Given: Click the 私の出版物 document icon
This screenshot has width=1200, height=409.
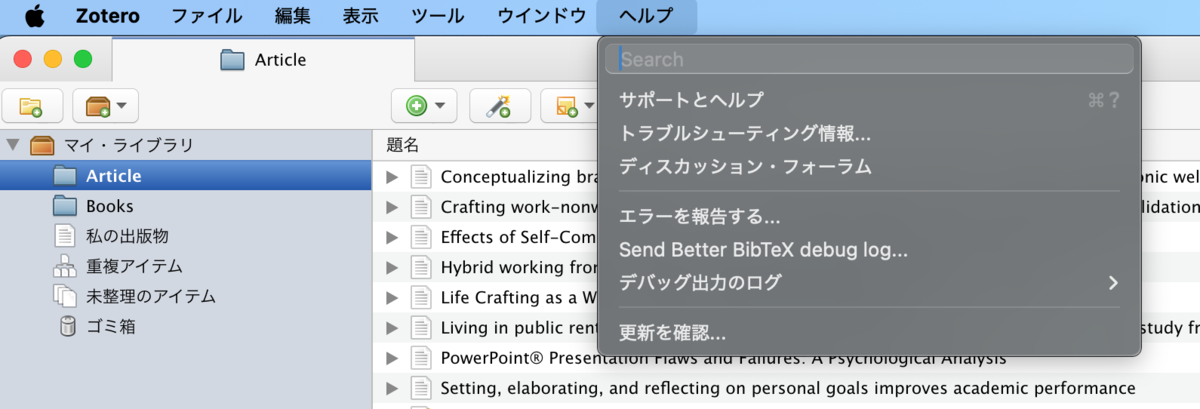Looking at the screenshot, I should 65,236.
